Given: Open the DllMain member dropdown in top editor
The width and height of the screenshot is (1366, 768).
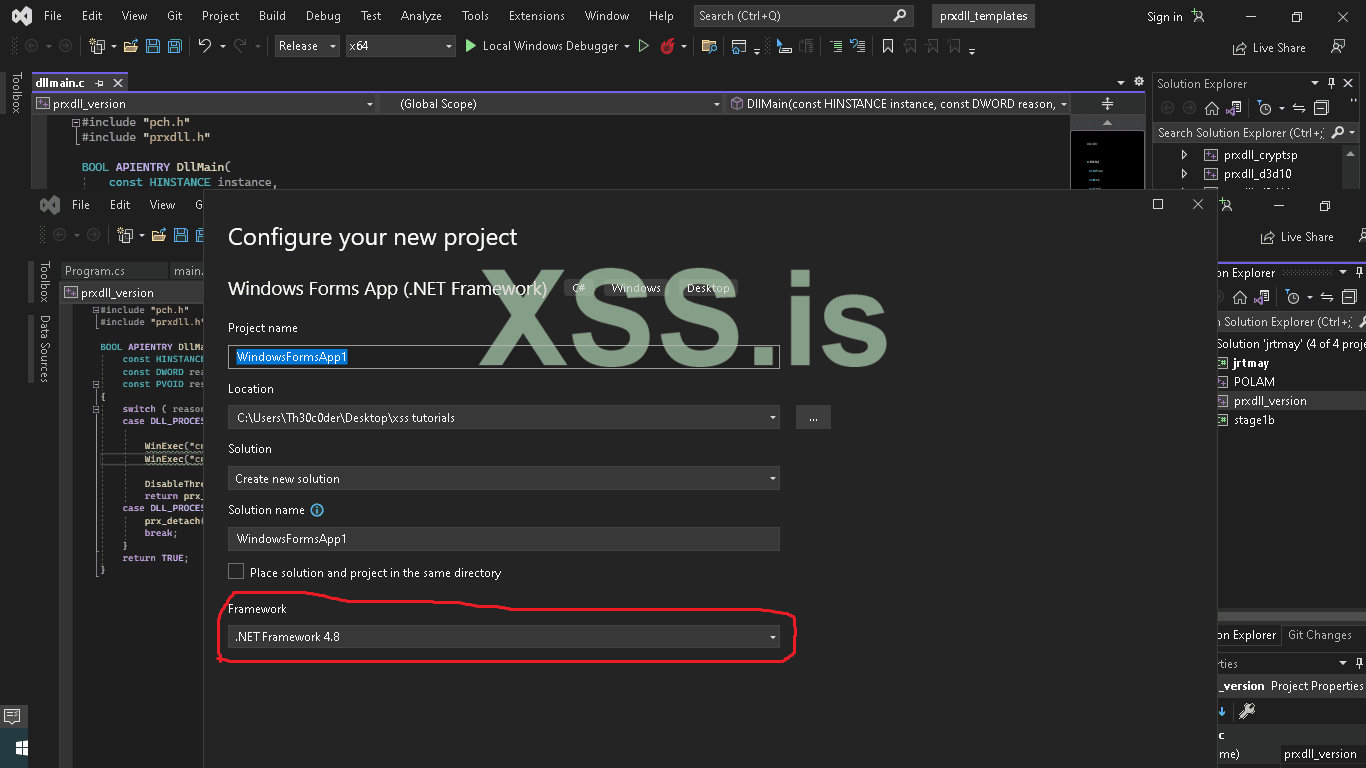Looking at the screenshot, I should (898, 104).
